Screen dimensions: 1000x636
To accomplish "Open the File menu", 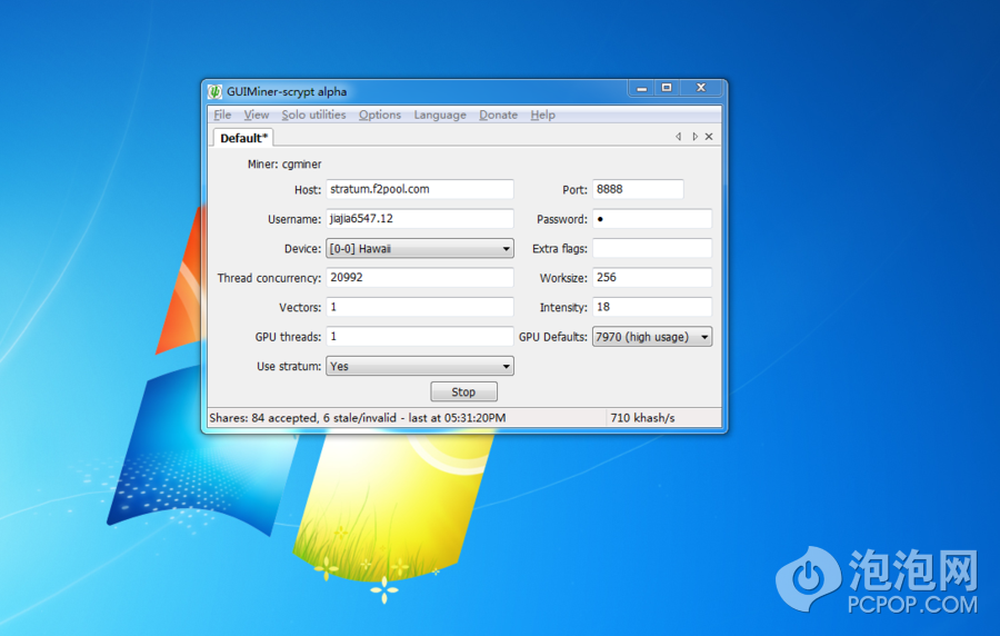I will pyautogui.click(x=223, y=115).
